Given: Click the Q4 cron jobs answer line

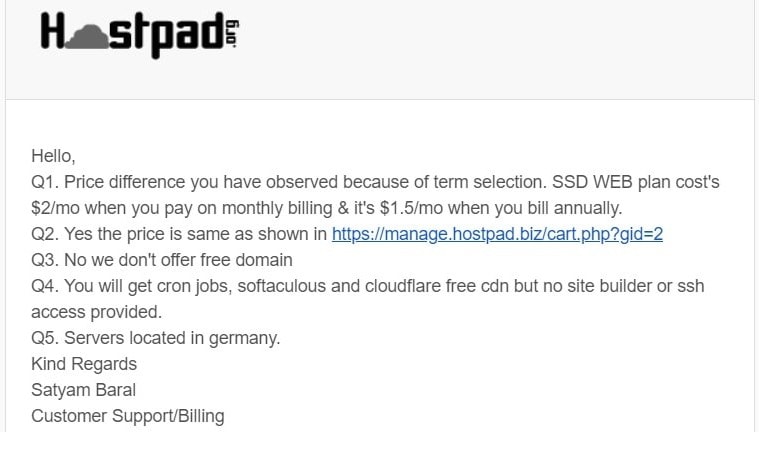Looking at the screenshot, I should point(368,287).
